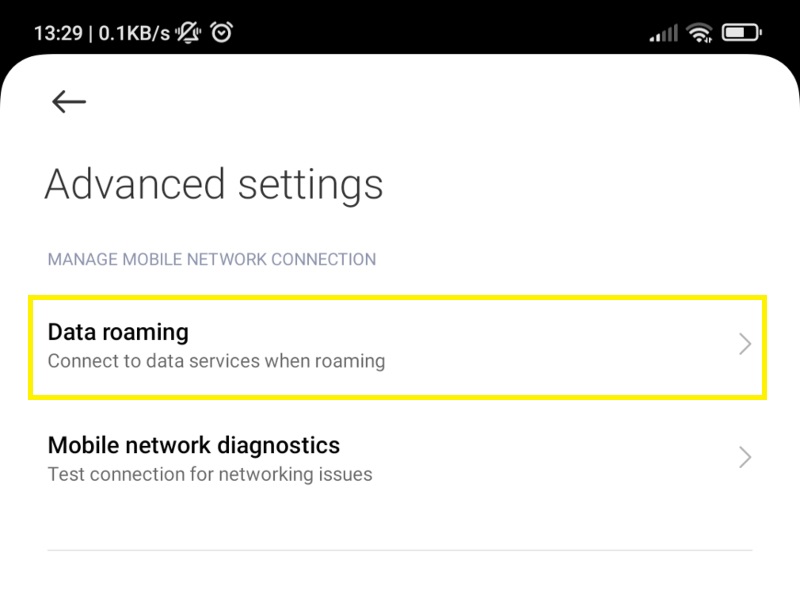Screen dimensions: 800x600
Task: Select the "Mobile network diagnostics" title label
Action: 194,445
